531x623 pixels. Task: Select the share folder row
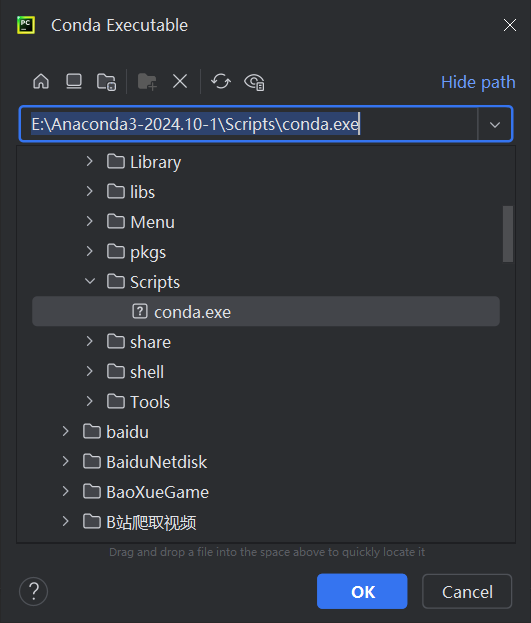266,342
